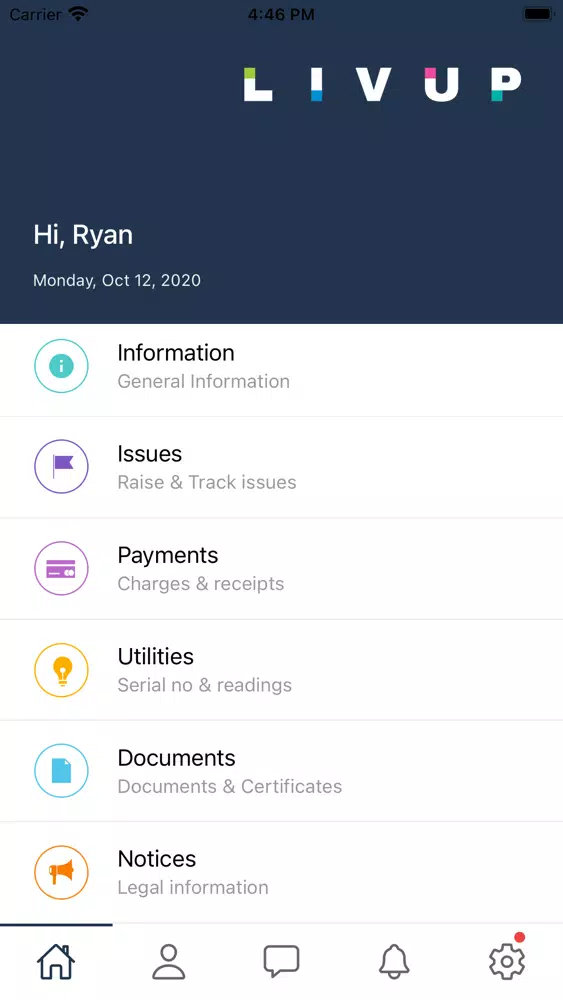Choose the Utilities title text
The image size is (563, 1000).
coord(156,656)
